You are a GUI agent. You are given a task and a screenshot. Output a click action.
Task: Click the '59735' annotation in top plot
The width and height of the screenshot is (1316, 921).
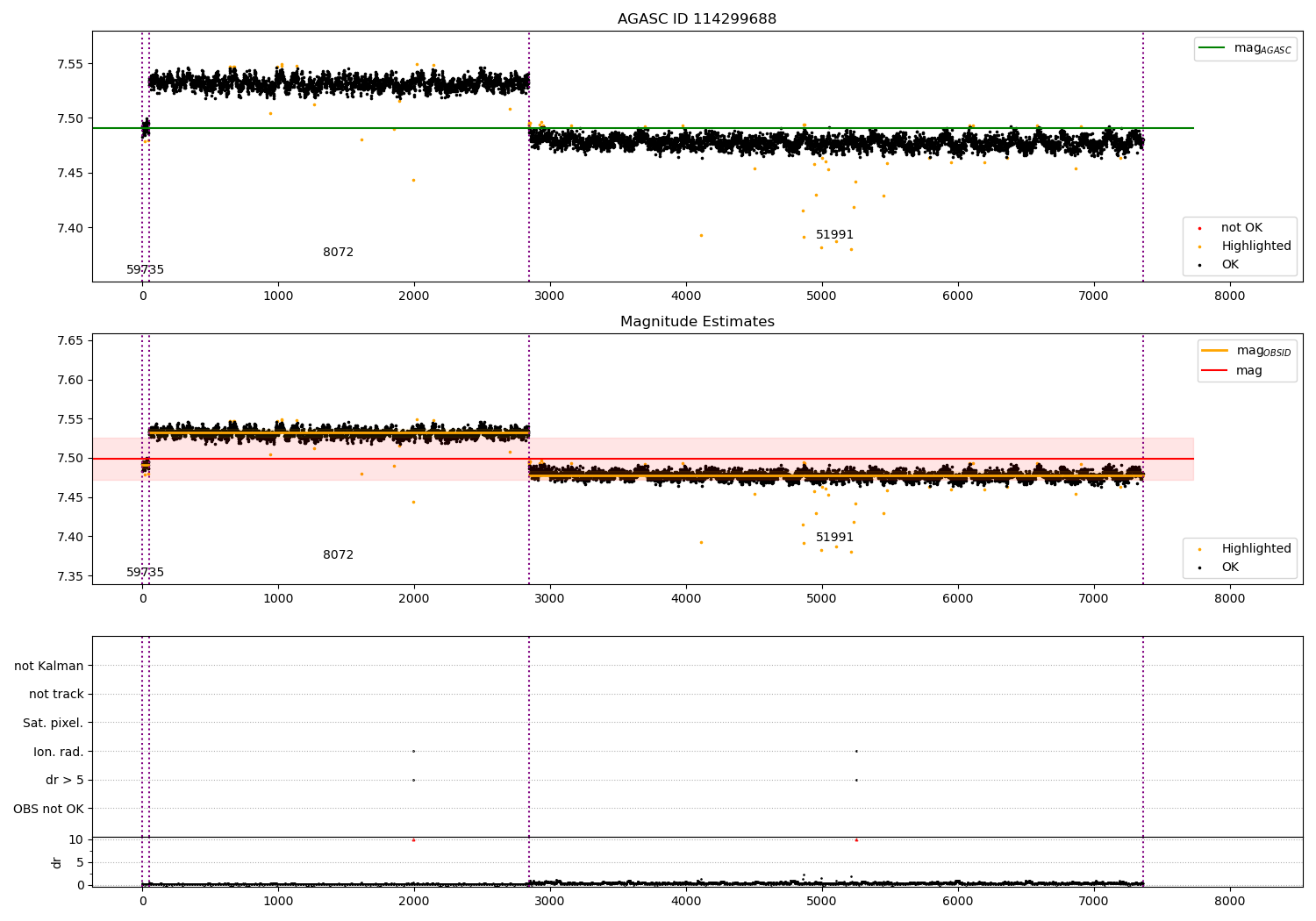(145, 270)
